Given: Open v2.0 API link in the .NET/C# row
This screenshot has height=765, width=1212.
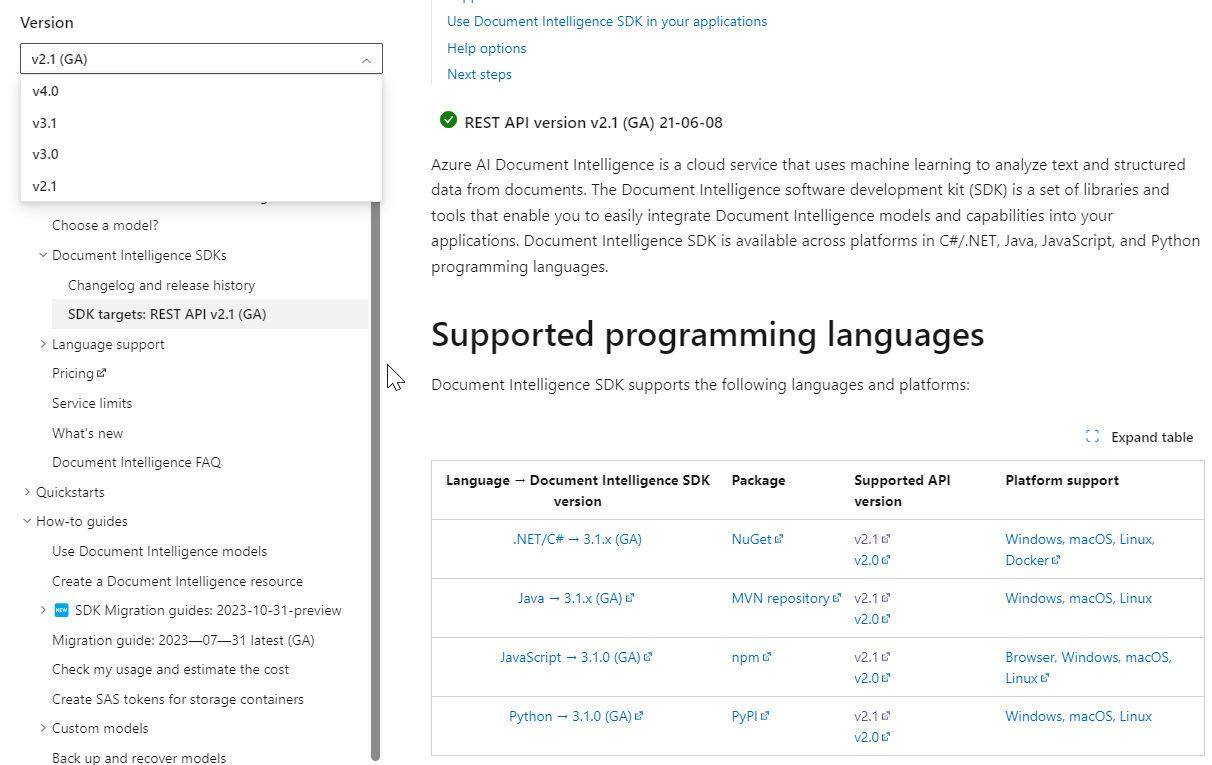Looking at the screenshot, I should 872,560.
